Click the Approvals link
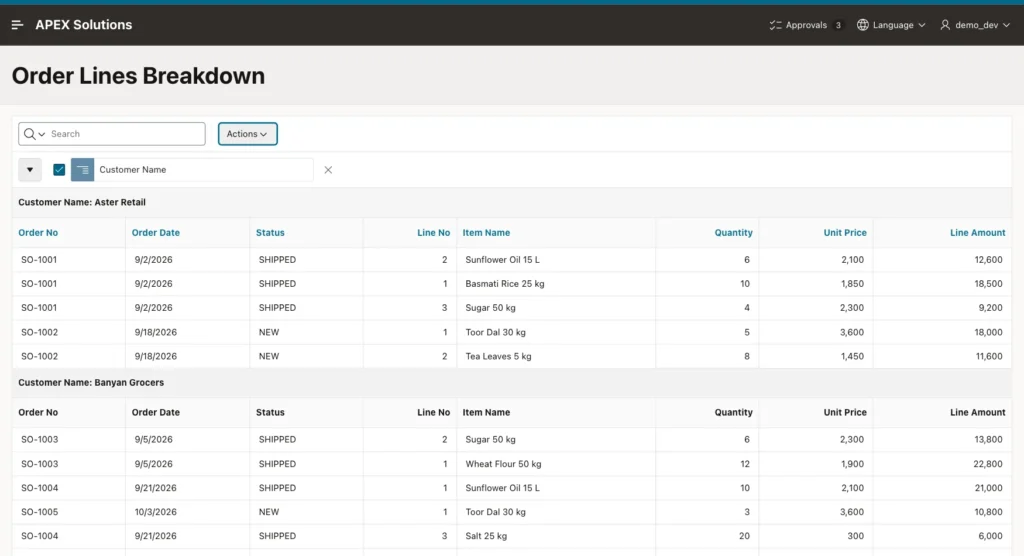Image resolution: width=1024 pixels, height=556 pixels. (x=806, y=25)
